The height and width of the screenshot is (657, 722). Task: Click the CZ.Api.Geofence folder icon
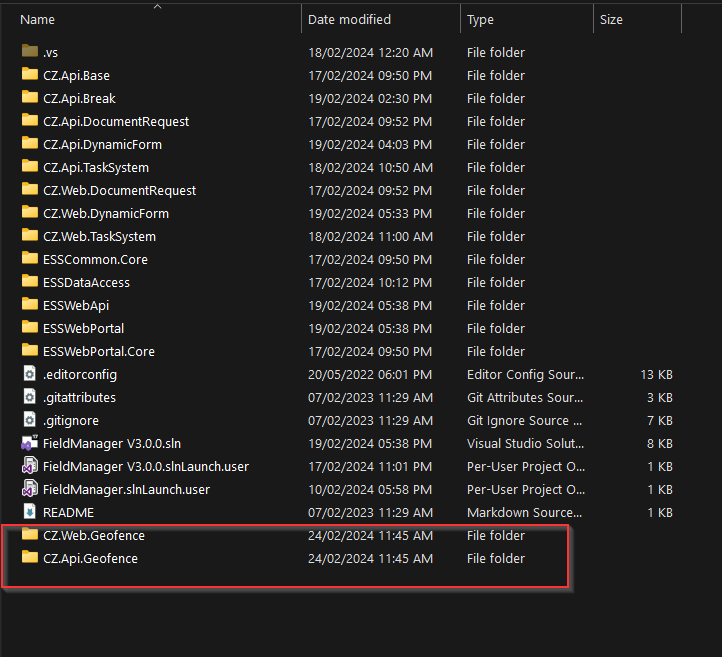(30, 557)
